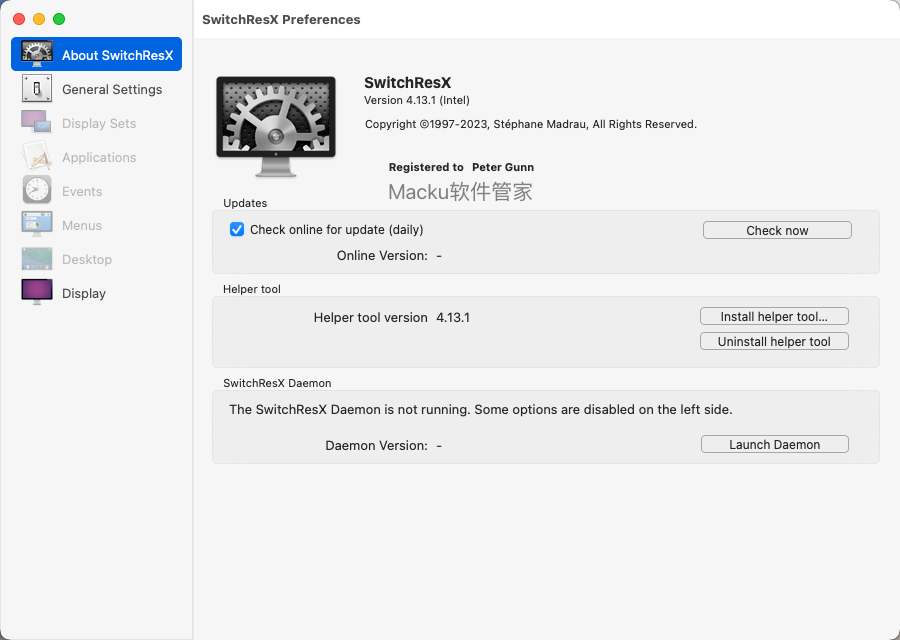The width and height of the screenshot is (900, 640).
Task: Click the Version 4.13.1 (Intel) text
Action: pos(417,100)
